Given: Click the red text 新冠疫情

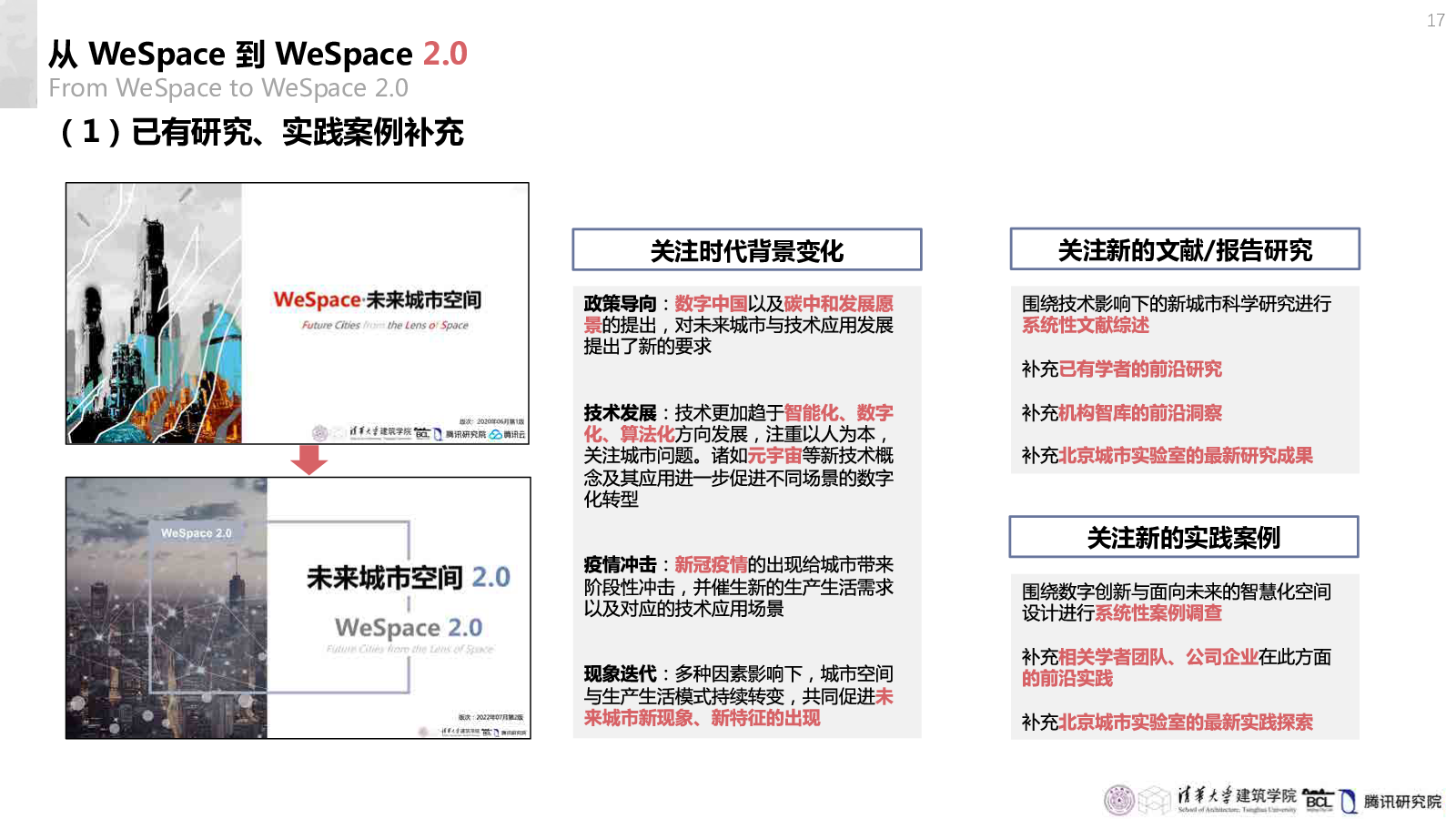Looking at the screenshot, I should click(x=712, y=565).
